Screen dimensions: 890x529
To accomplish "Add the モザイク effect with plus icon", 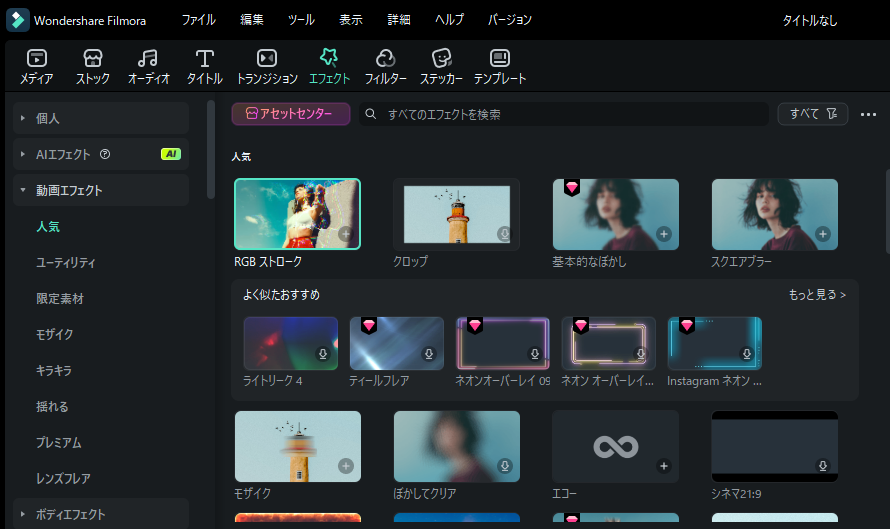I will click(346, 466).
